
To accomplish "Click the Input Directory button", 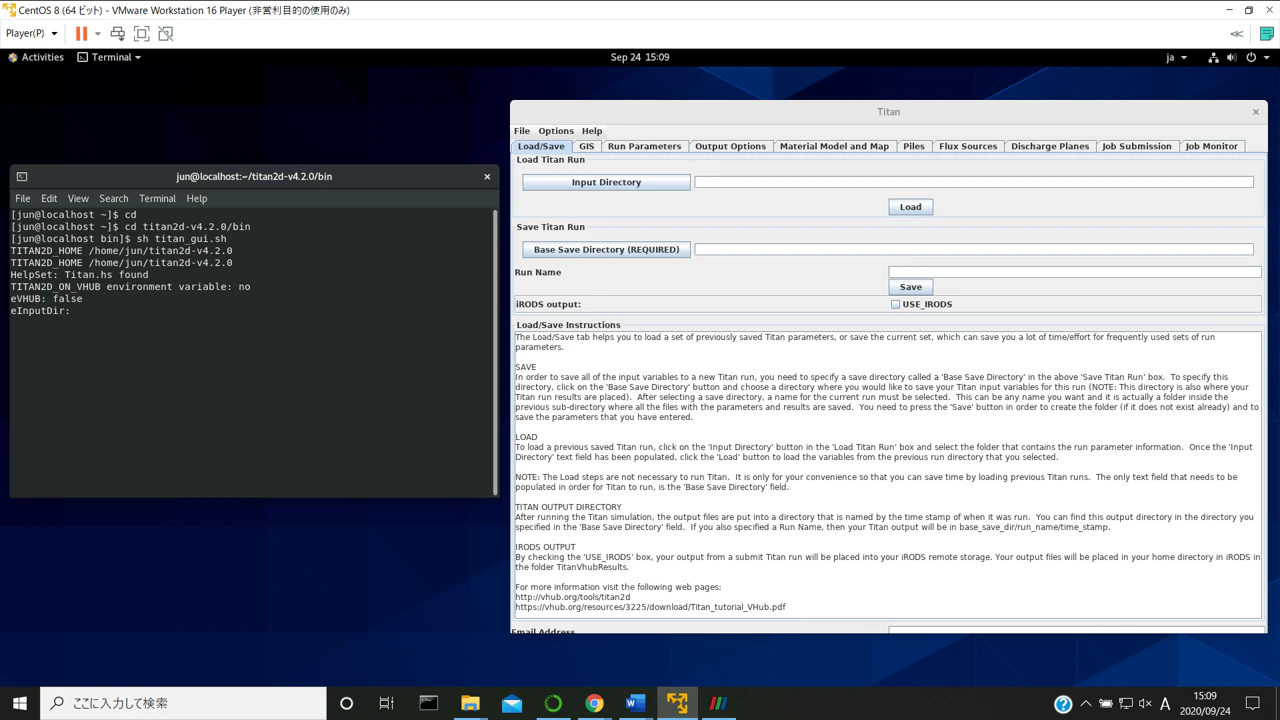I will coord(606,182).
